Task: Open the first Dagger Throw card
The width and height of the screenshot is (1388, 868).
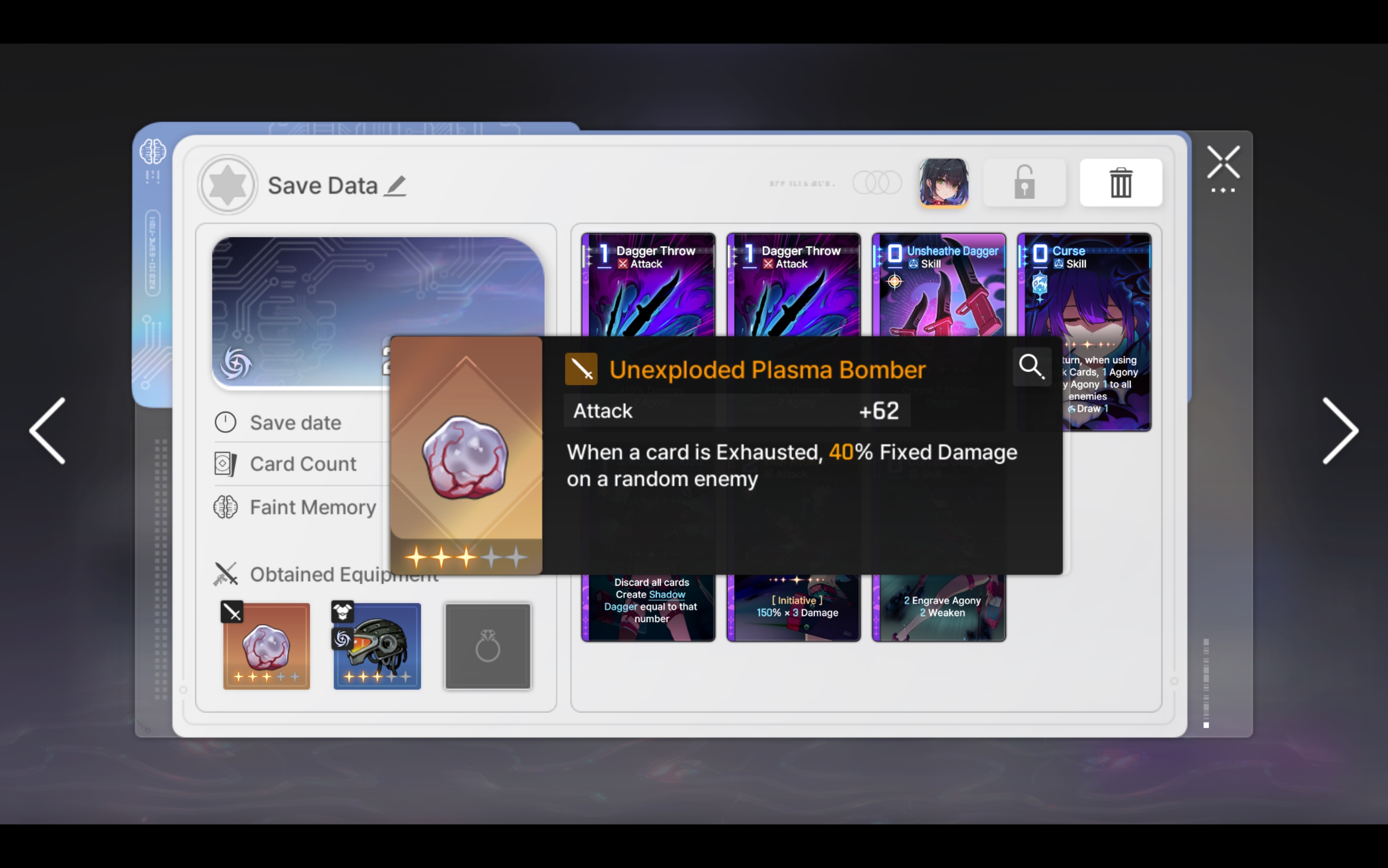Action: pos(648,285)
